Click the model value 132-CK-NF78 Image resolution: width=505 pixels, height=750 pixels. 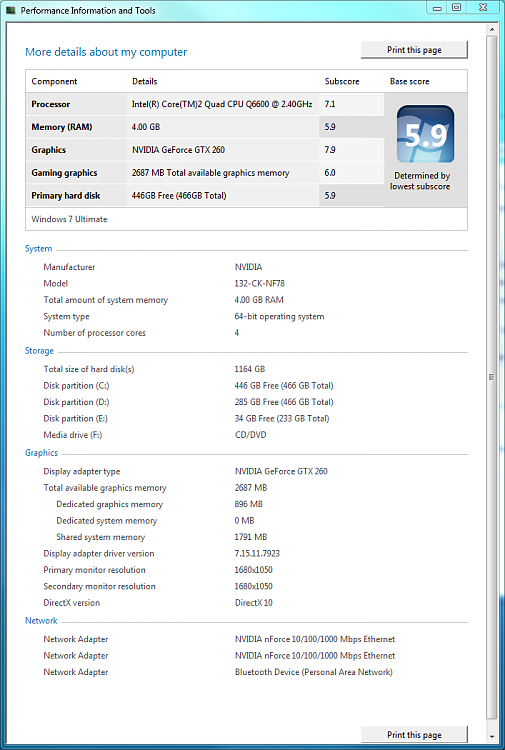click(x=260, y=284)
